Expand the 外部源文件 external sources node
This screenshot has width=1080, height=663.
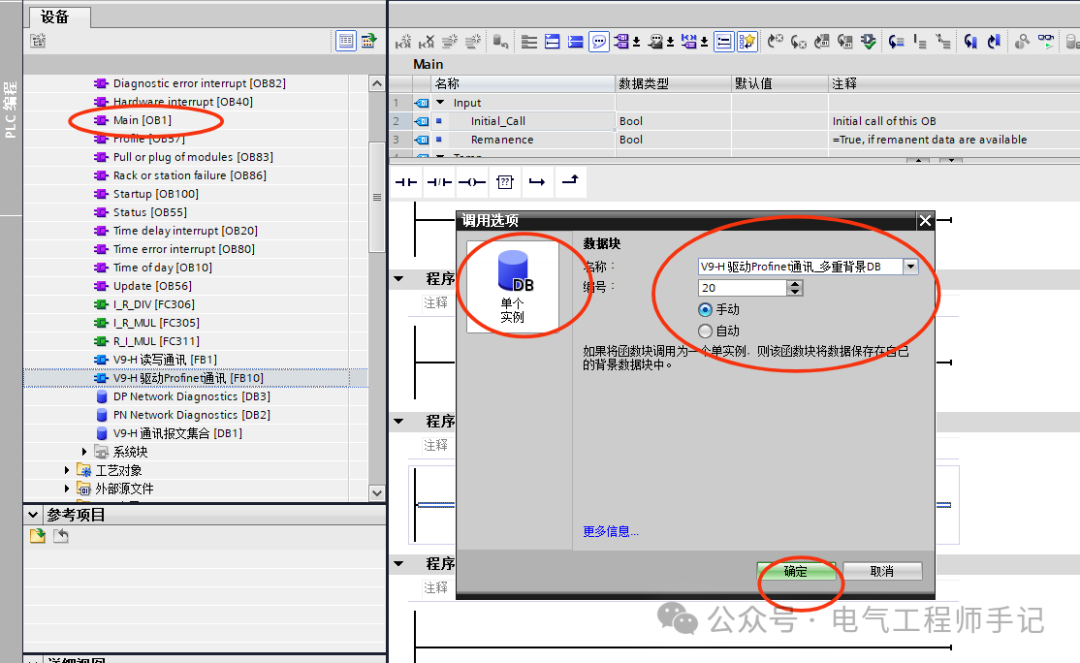pos(67,489)
